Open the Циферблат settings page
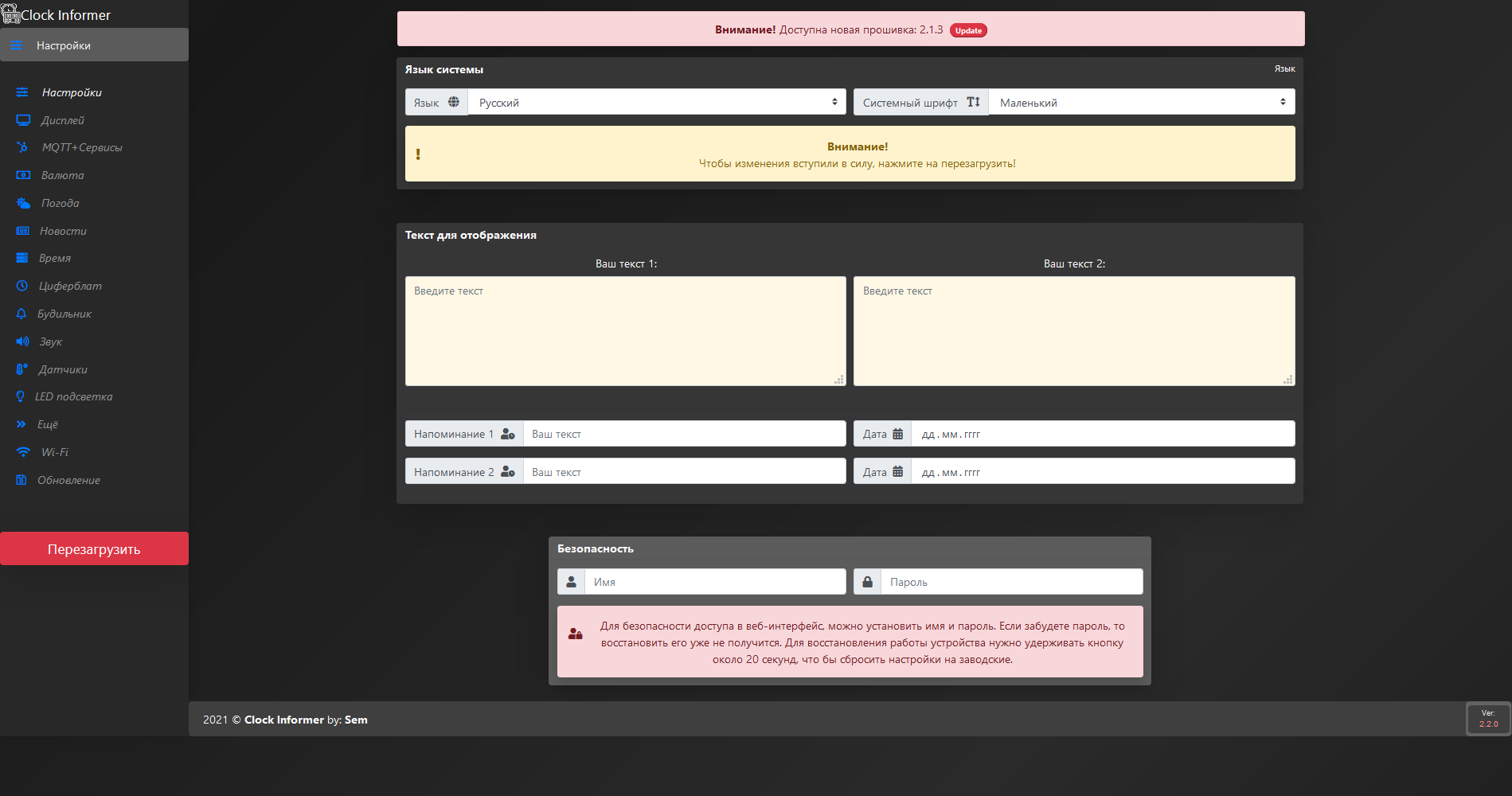 pos(70,286)
